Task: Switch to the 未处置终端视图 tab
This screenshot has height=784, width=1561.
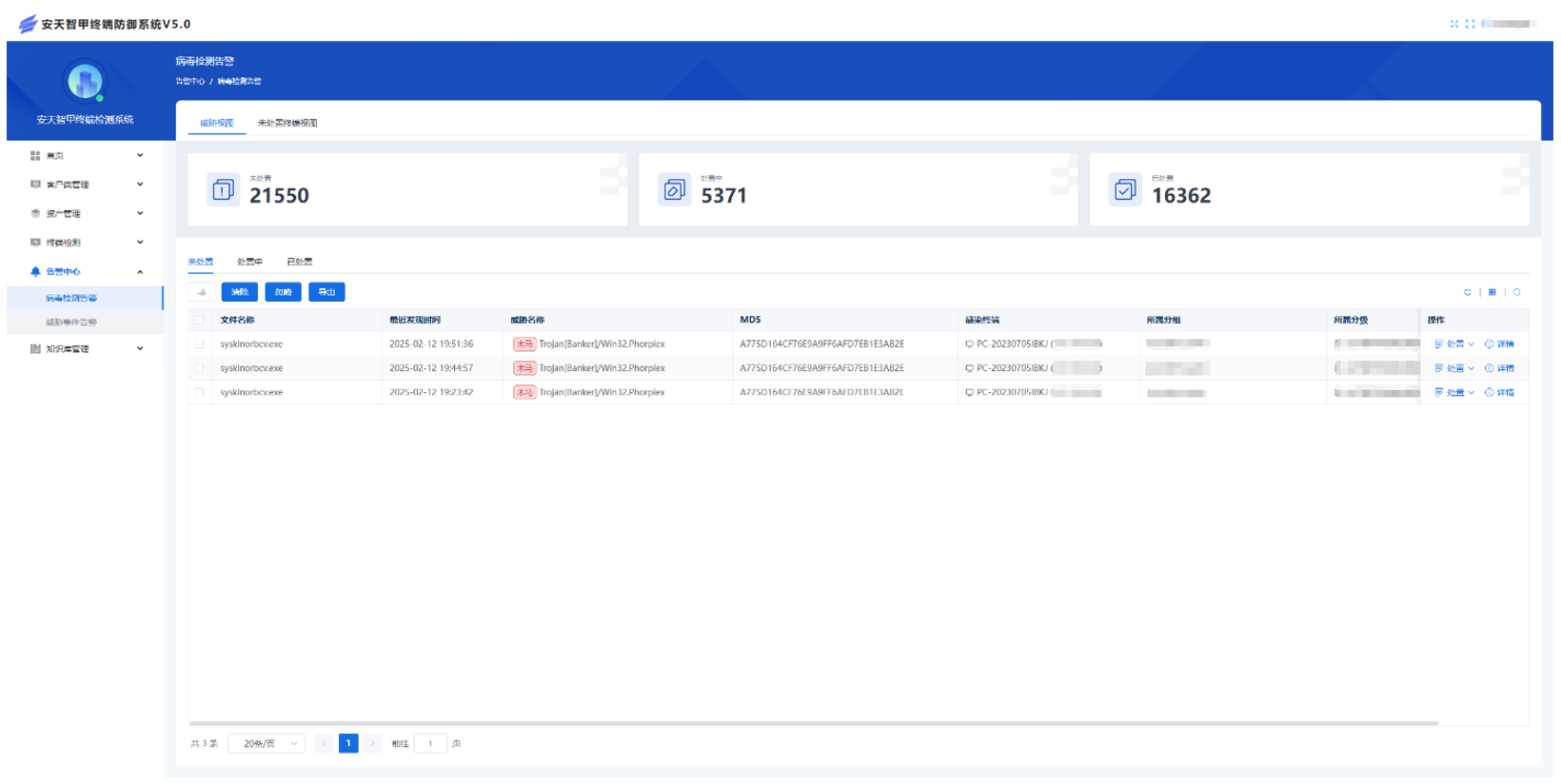Action: coord(287,123)
